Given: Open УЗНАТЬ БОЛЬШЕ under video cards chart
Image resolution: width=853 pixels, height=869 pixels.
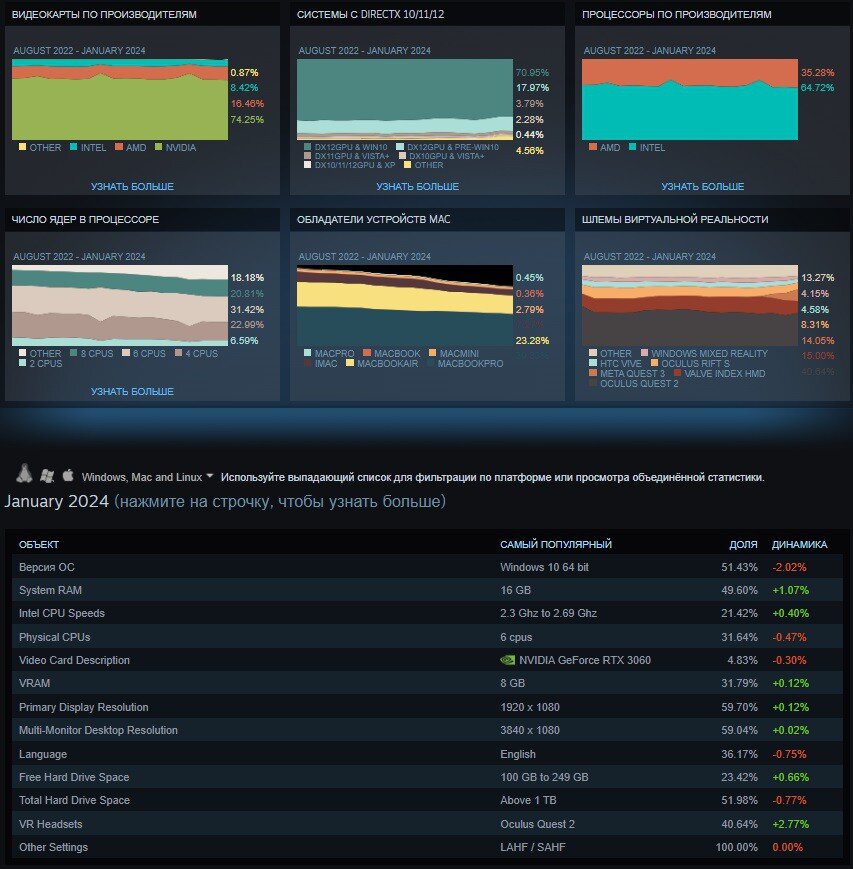Looking at the screenshot, I should coord(132,186).
